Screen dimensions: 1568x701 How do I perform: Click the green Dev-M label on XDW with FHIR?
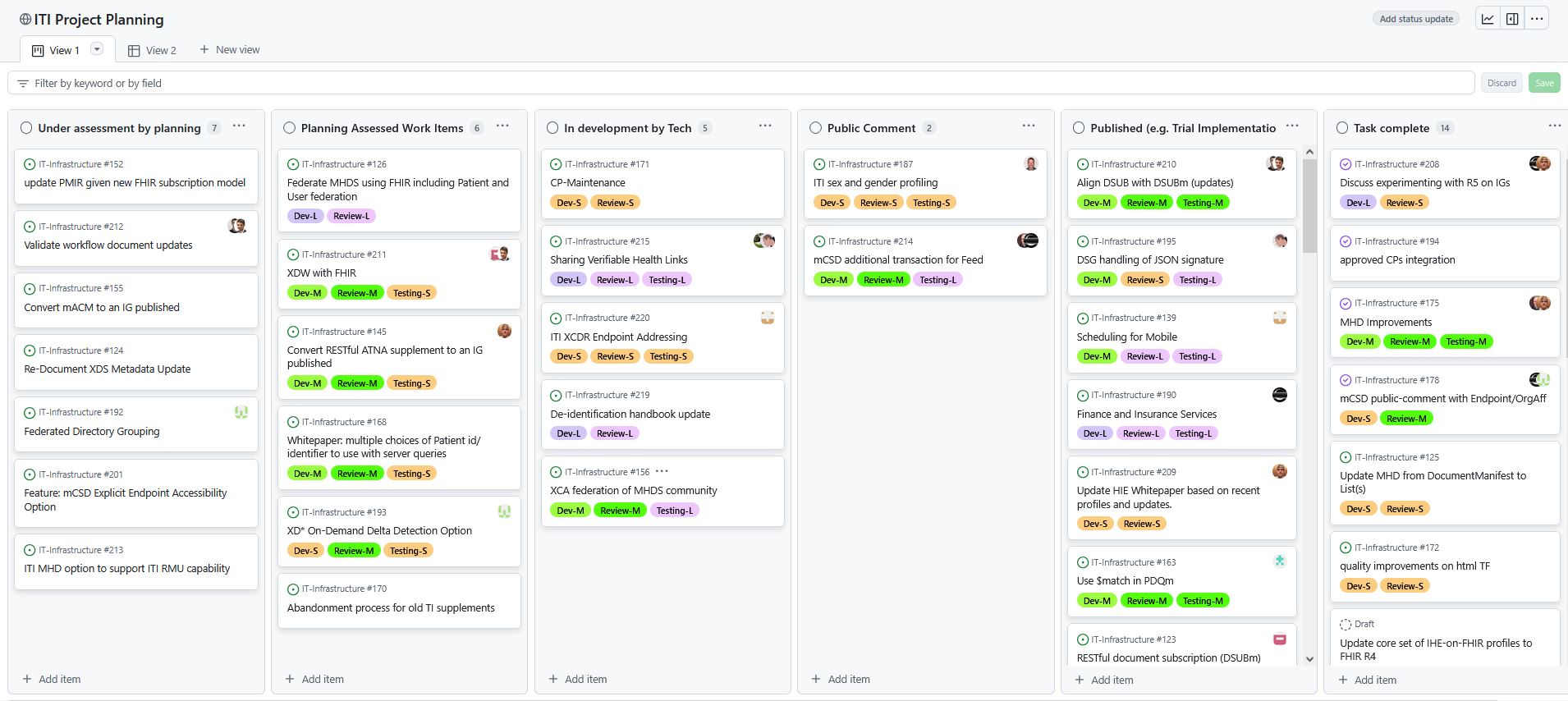308,293
